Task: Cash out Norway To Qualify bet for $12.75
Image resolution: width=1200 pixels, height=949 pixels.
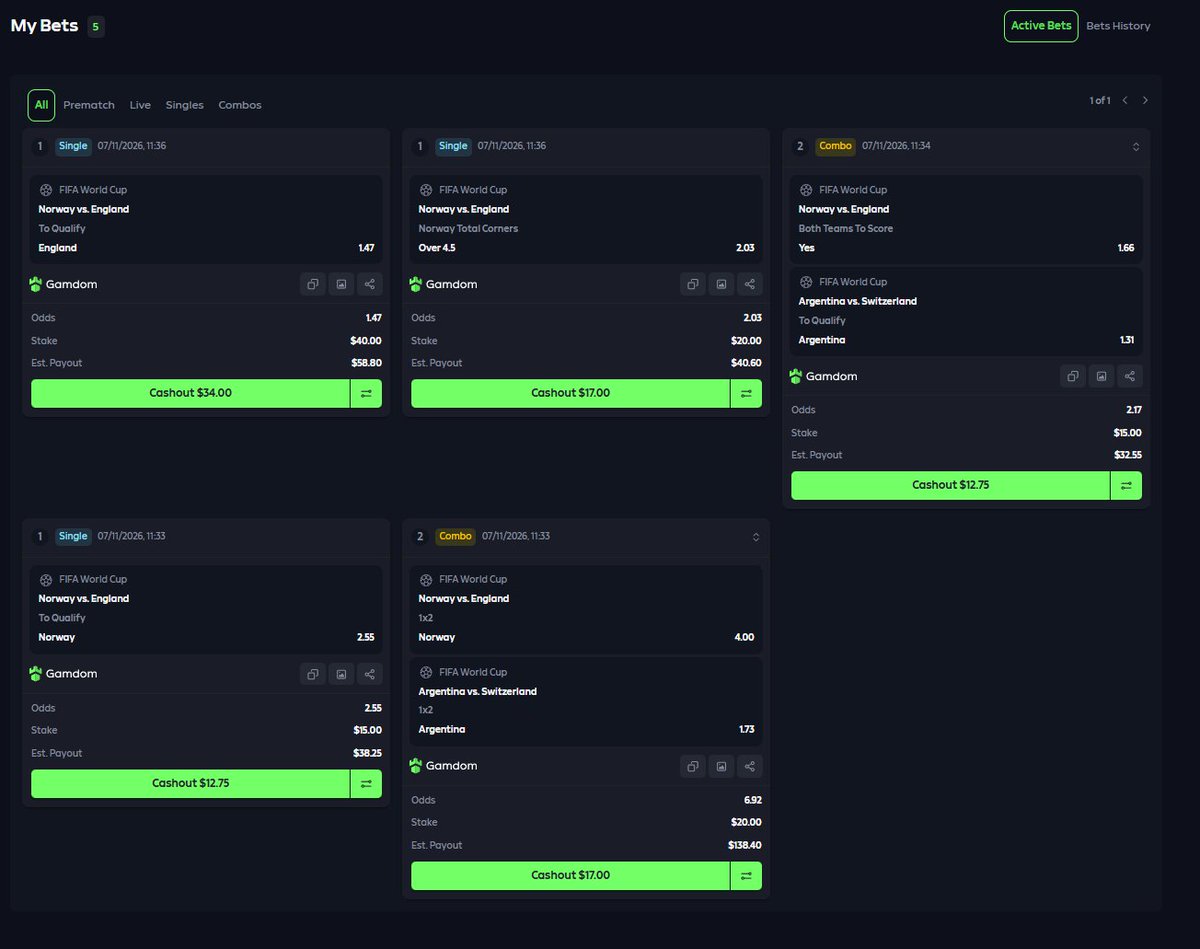Action: [190, 783]
